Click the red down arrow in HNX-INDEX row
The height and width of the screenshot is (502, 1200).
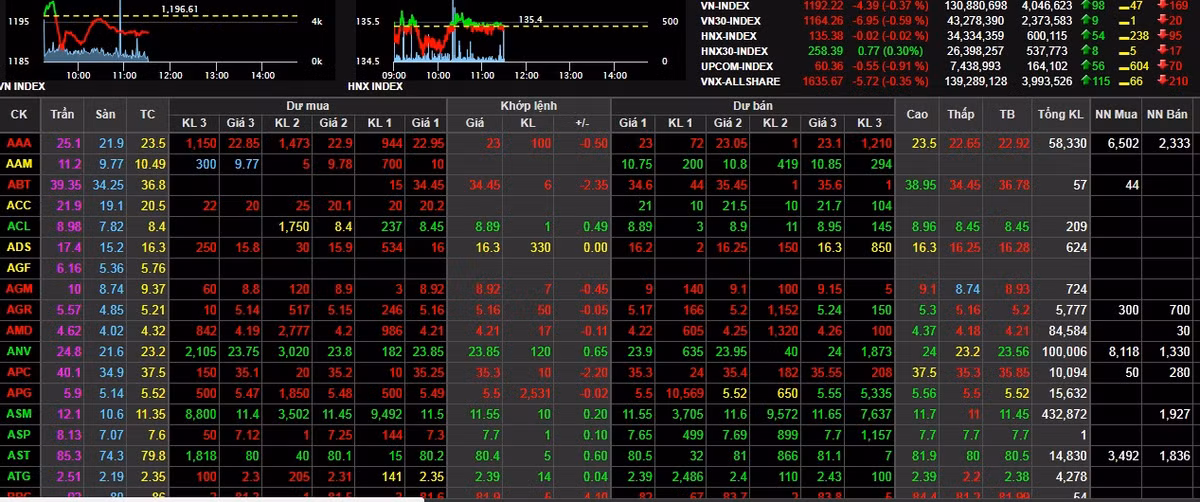click(1165, 35)
